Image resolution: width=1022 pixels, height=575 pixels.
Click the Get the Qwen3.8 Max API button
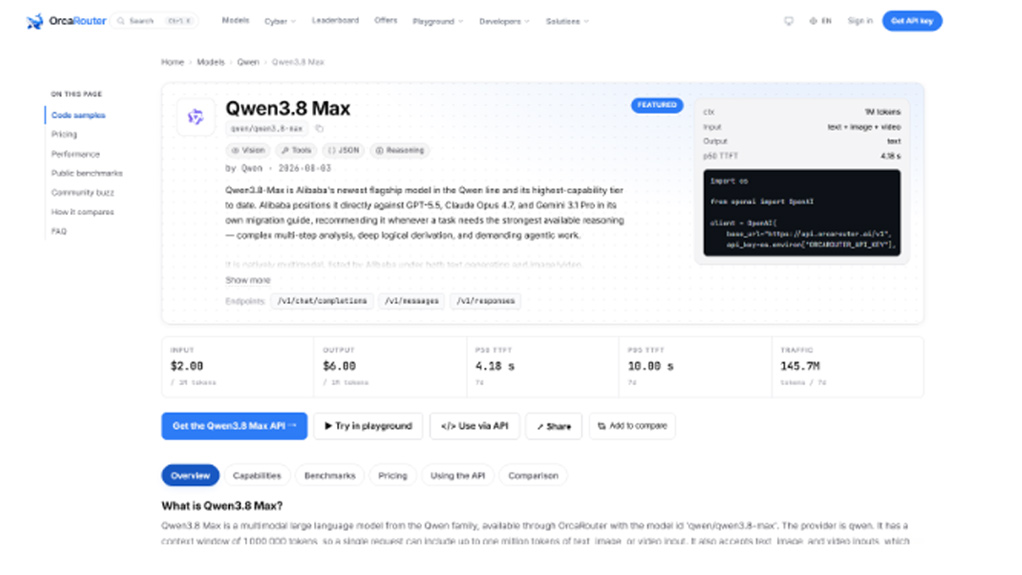point(234,426)
